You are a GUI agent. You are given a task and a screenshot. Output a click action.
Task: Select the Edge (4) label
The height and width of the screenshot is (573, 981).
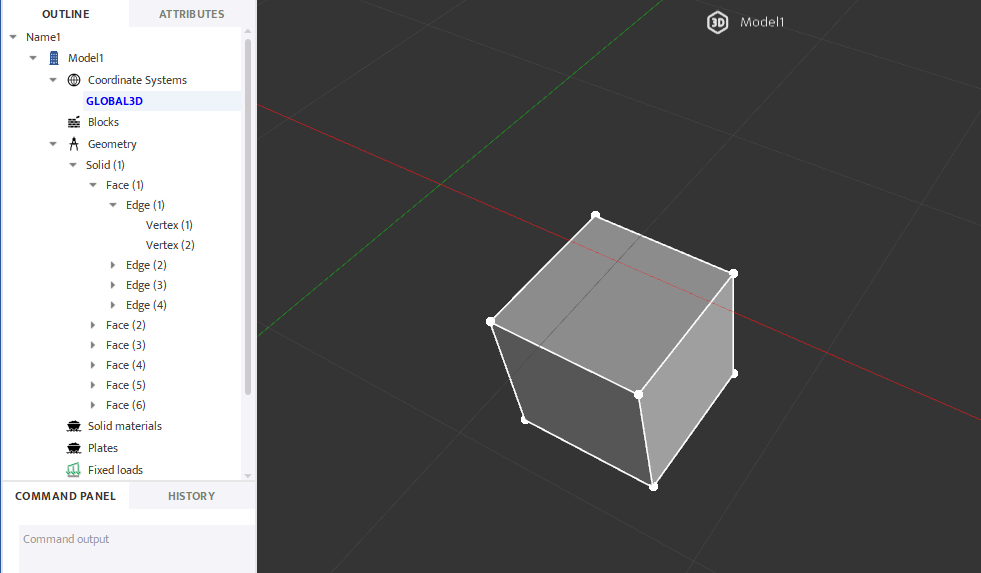point(146,305)
